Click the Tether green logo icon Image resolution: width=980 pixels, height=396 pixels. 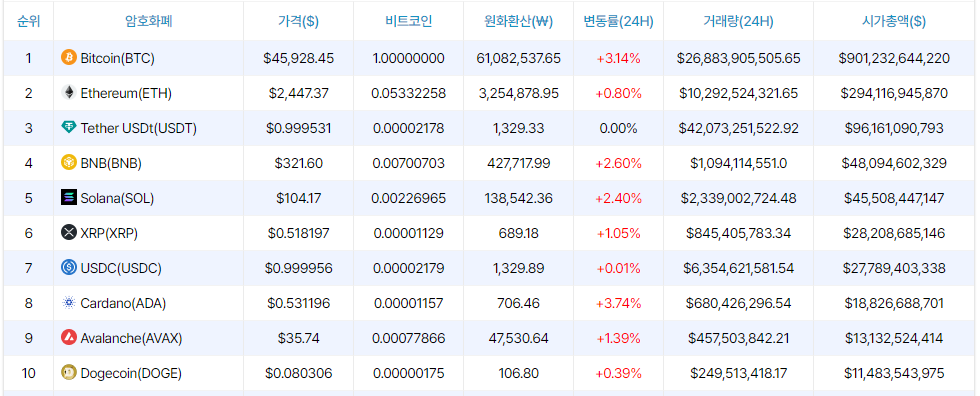point(69,128)
